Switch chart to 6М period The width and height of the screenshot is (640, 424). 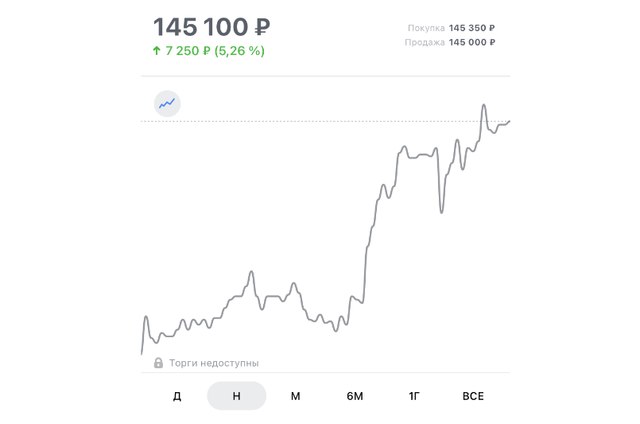(x=355, y=396)
